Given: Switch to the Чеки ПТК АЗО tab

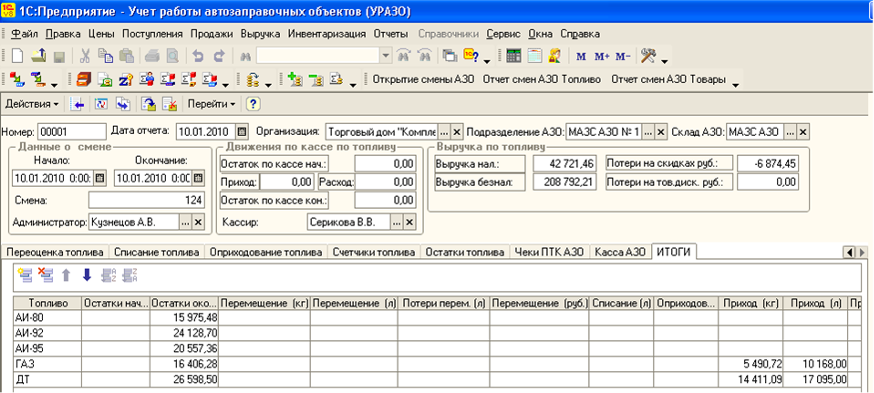Looking at the screenshot, I should (549, 252).
